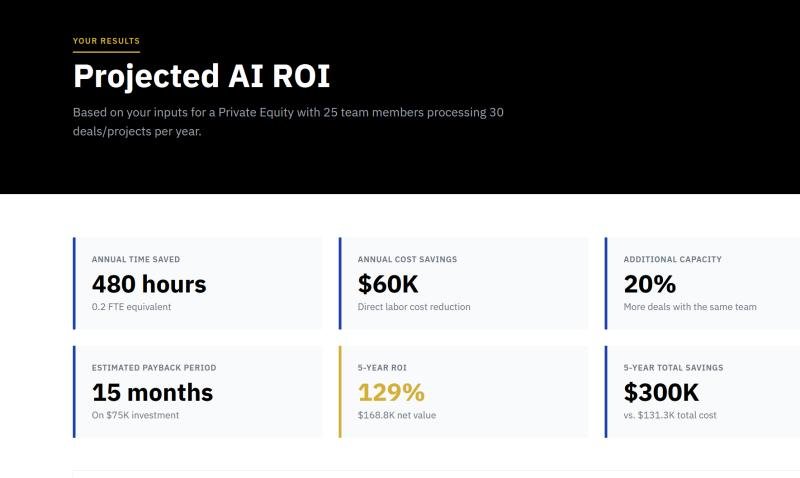This screenshot has height=478, width=800.
Task: Click the '$168.8K net value' subtext
Action: [397, 415]
